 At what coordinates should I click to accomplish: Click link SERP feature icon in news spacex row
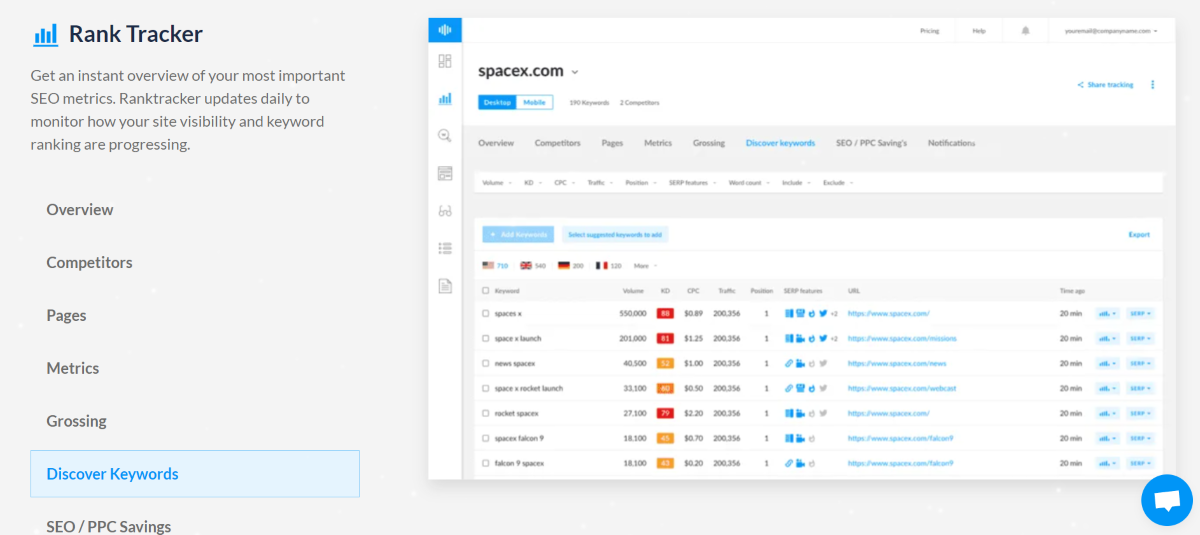tap(789, 363)
